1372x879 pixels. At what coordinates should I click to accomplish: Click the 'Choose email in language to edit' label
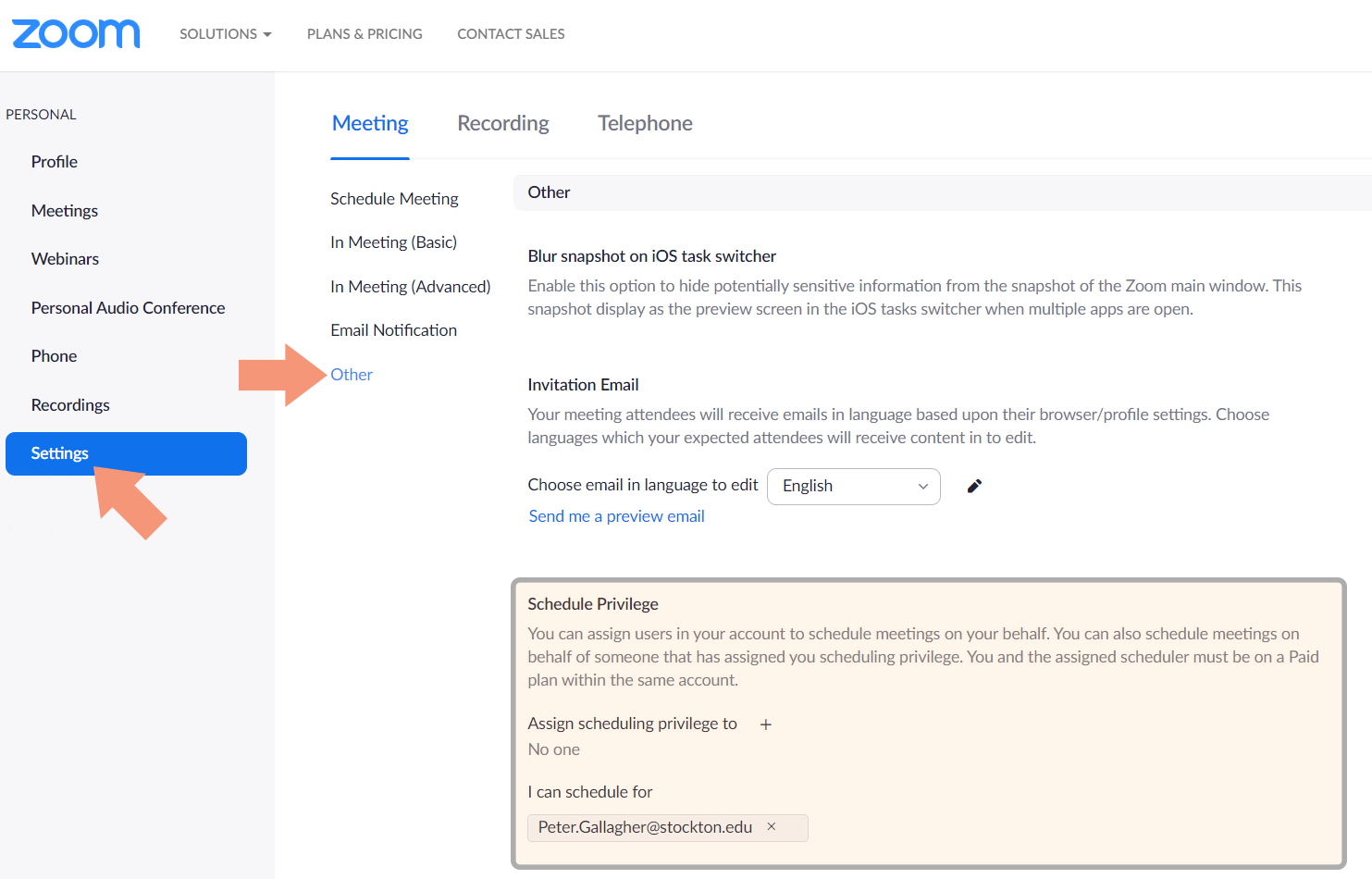(x=643, y=485)
